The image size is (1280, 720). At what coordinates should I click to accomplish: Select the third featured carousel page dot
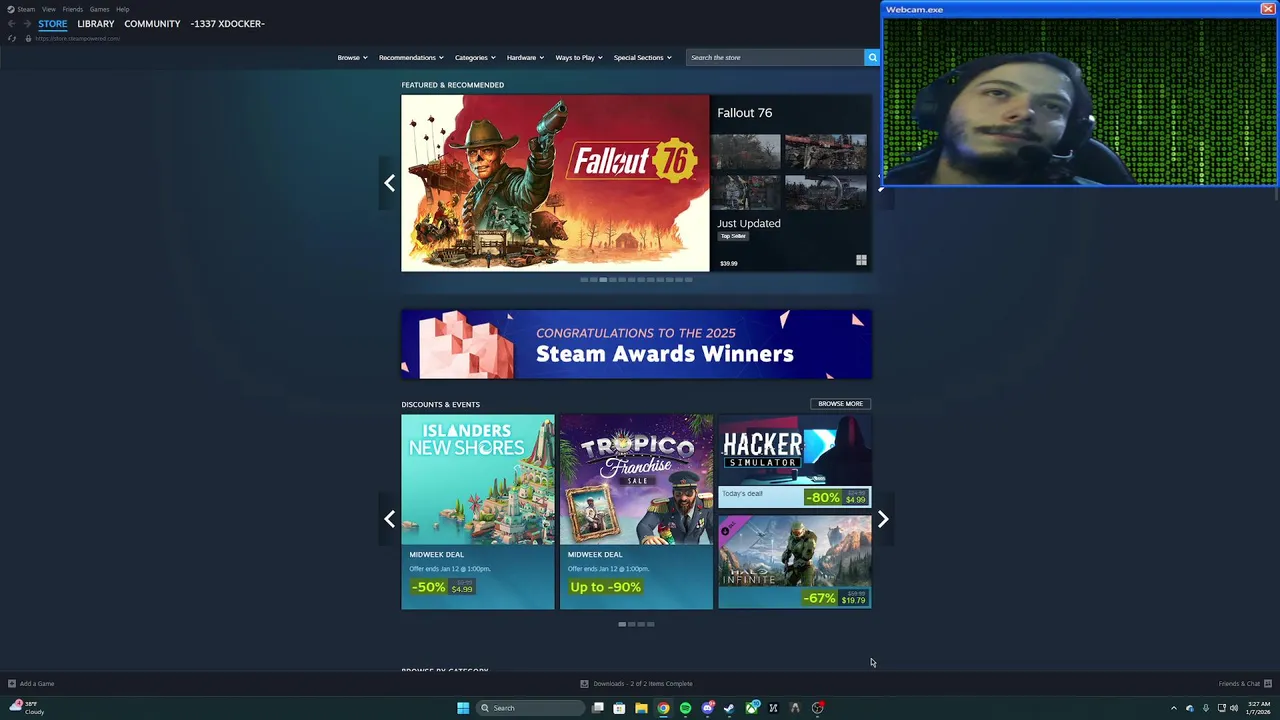(x=603, y=280)
